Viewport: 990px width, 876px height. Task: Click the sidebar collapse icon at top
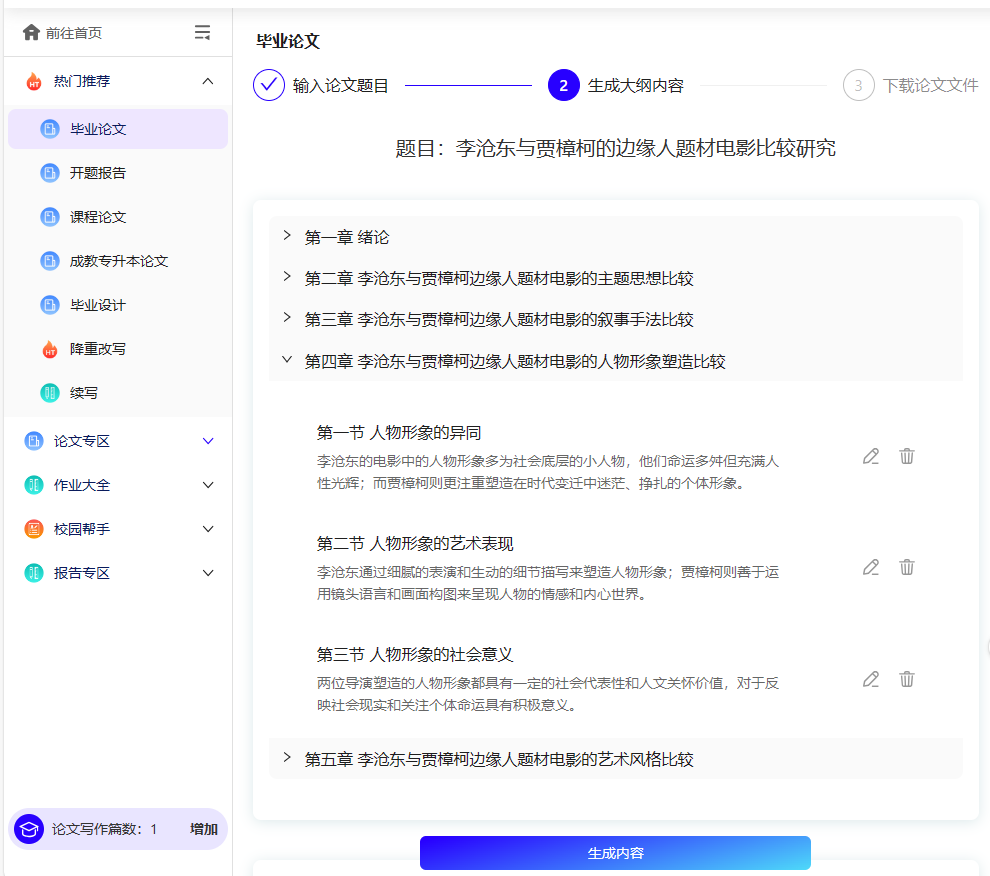point(202,31)
